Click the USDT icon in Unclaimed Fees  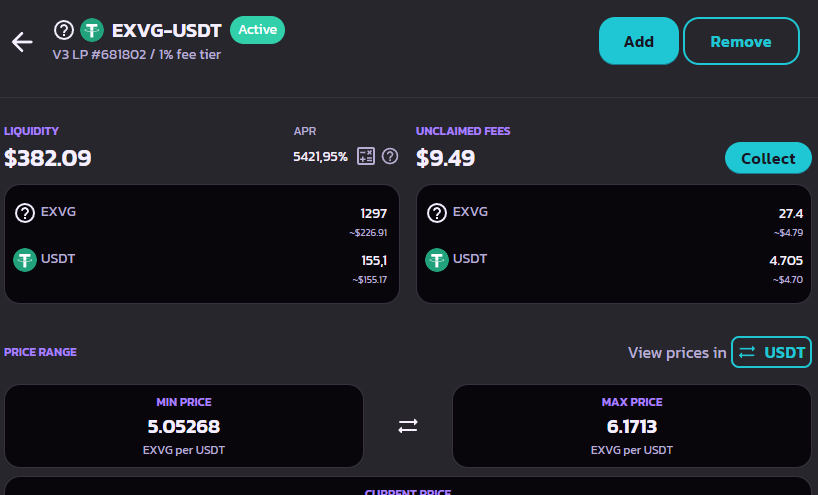(437, 260)
